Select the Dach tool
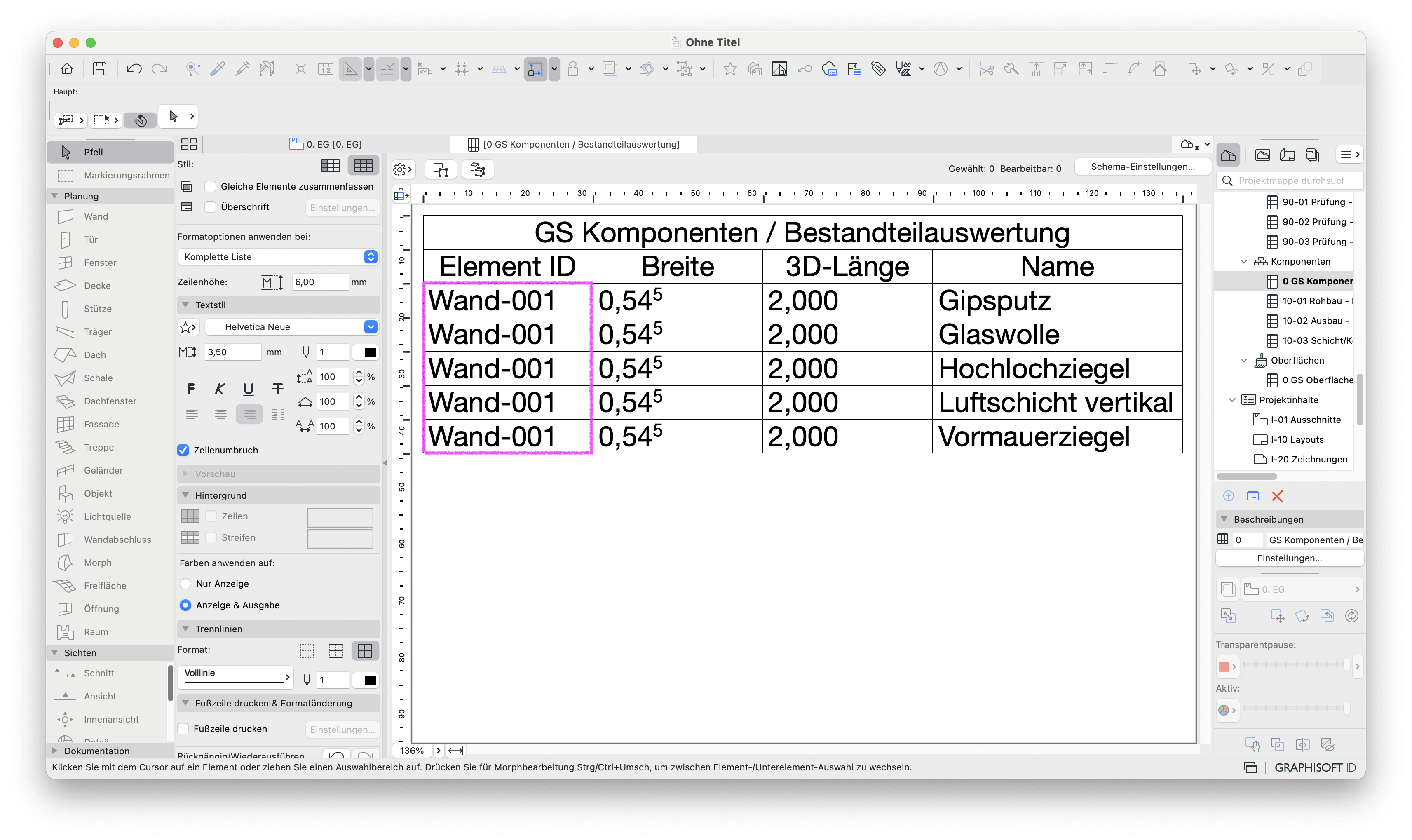 [110, 355]
